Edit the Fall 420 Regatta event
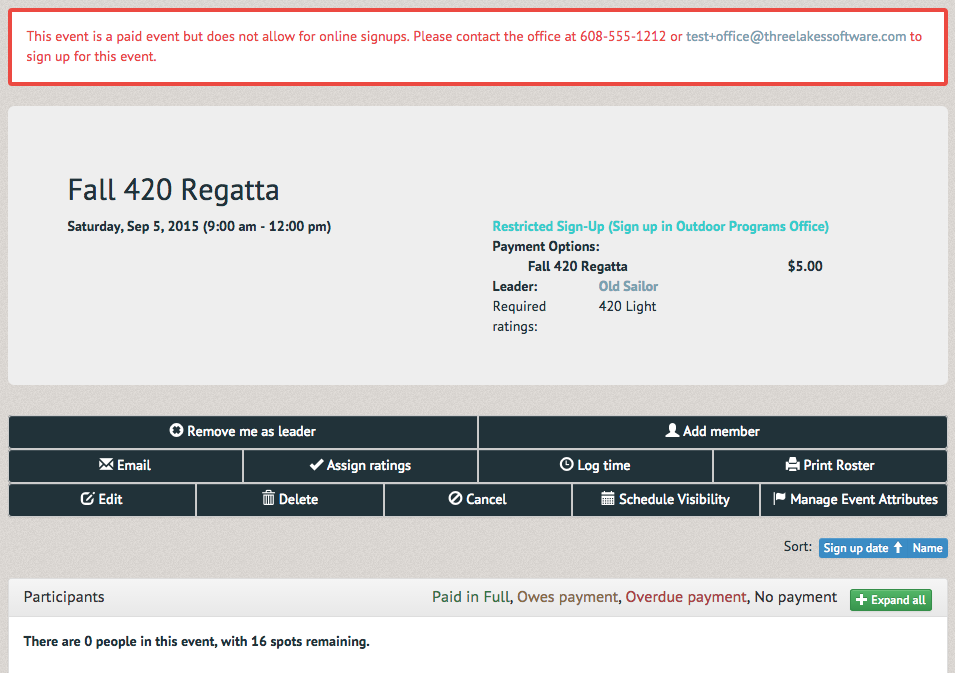The image size is (955, 673). click(102, 500)
